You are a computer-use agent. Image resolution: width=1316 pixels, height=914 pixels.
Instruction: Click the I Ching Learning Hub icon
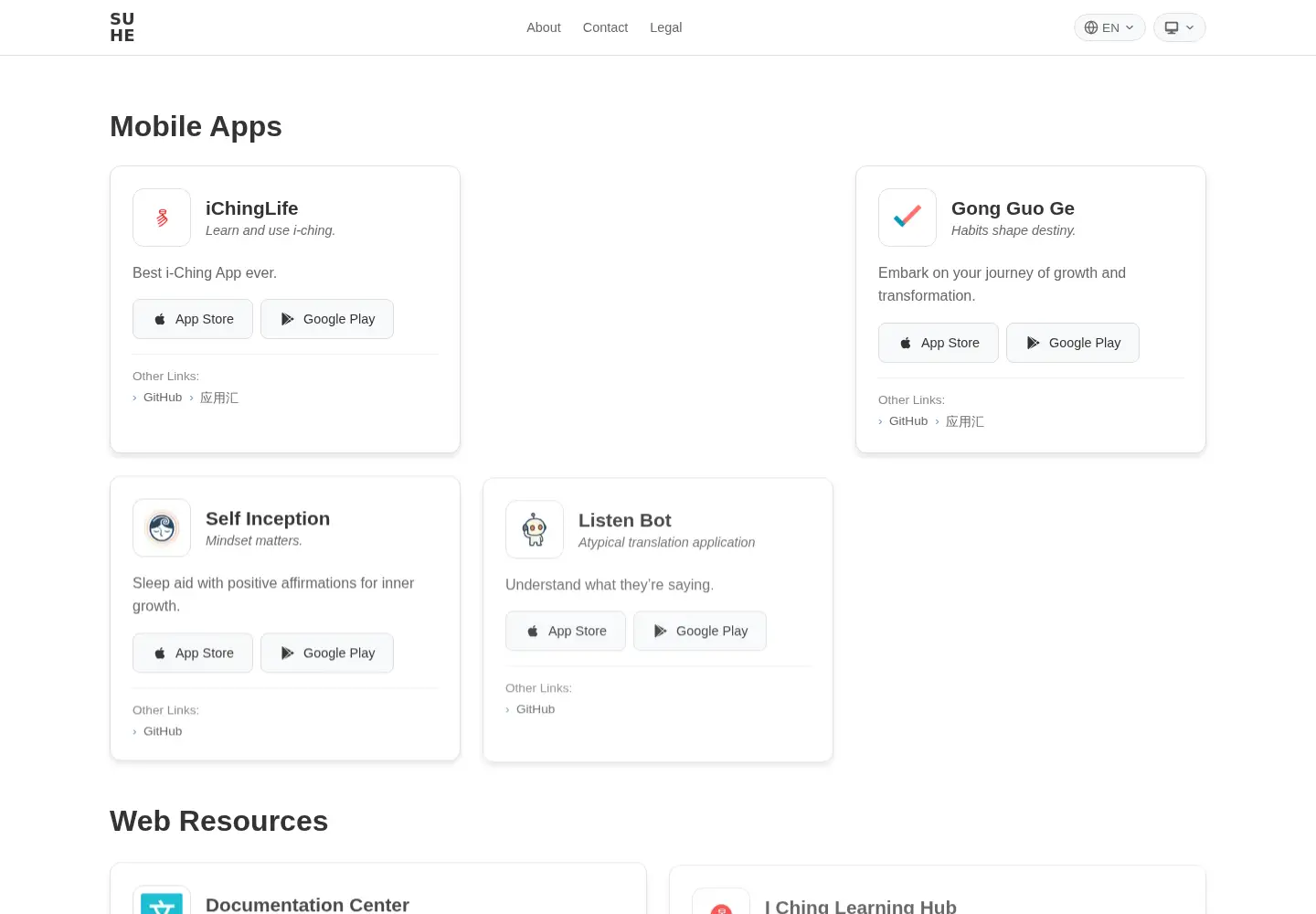tap(721, 902)
